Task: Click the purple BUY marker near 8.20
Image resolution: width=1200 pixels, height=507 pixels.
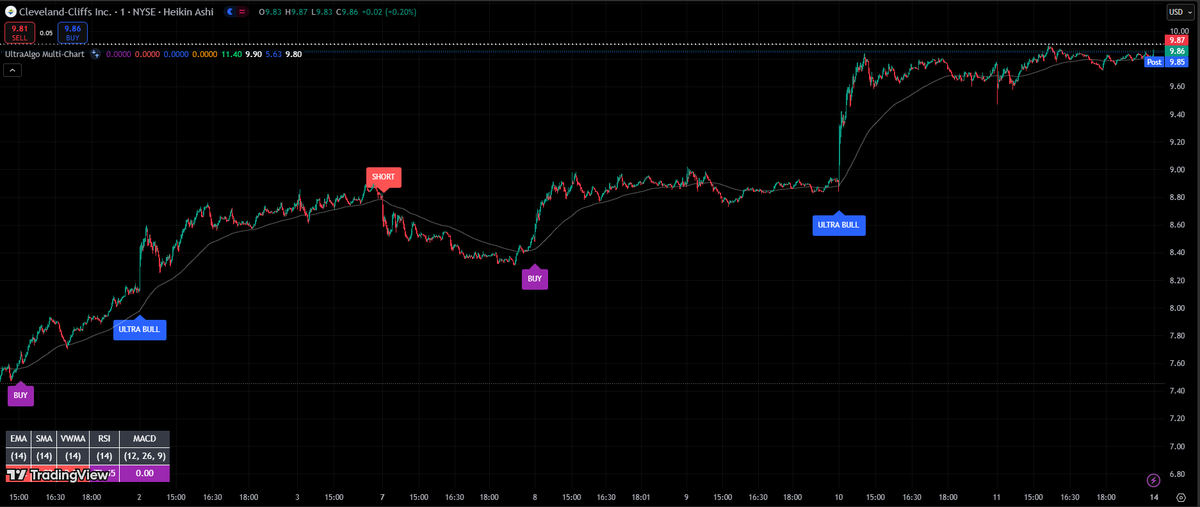Action: 534,279
